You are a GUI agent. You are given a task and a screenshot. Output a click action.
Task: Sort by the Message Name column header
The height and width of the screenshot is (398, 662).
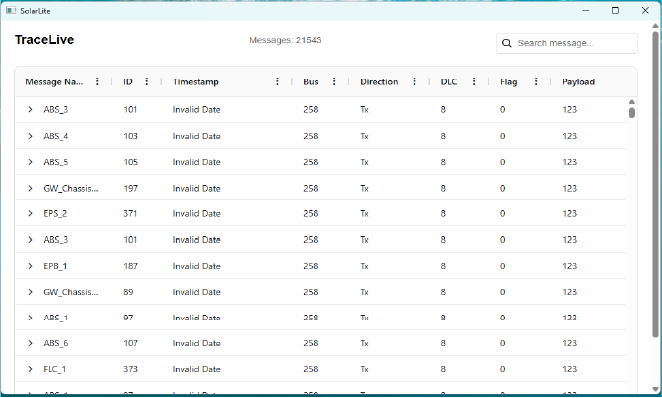[54, 81]
